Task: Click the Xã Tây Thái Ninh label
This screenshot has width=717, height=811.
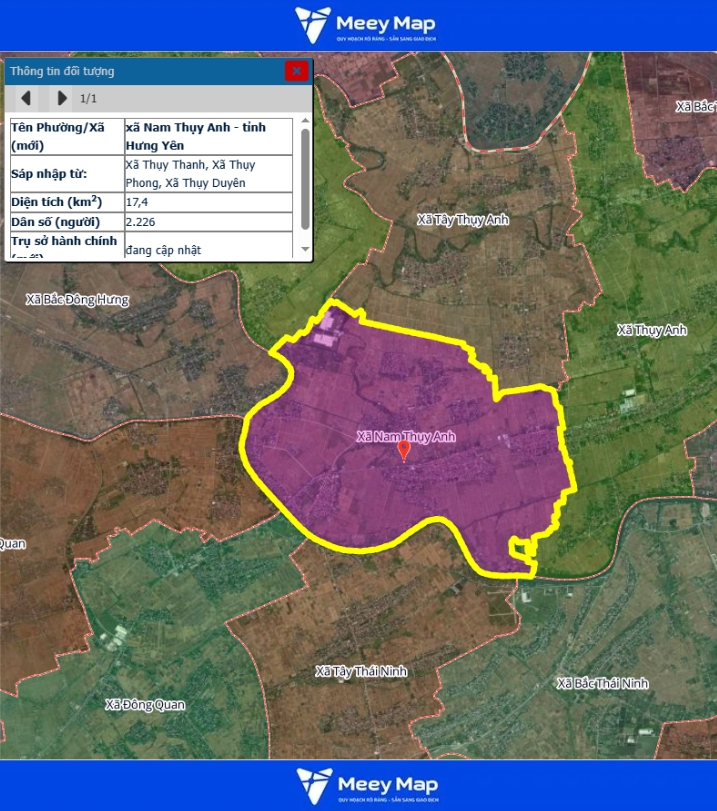Action: [361, 671]
